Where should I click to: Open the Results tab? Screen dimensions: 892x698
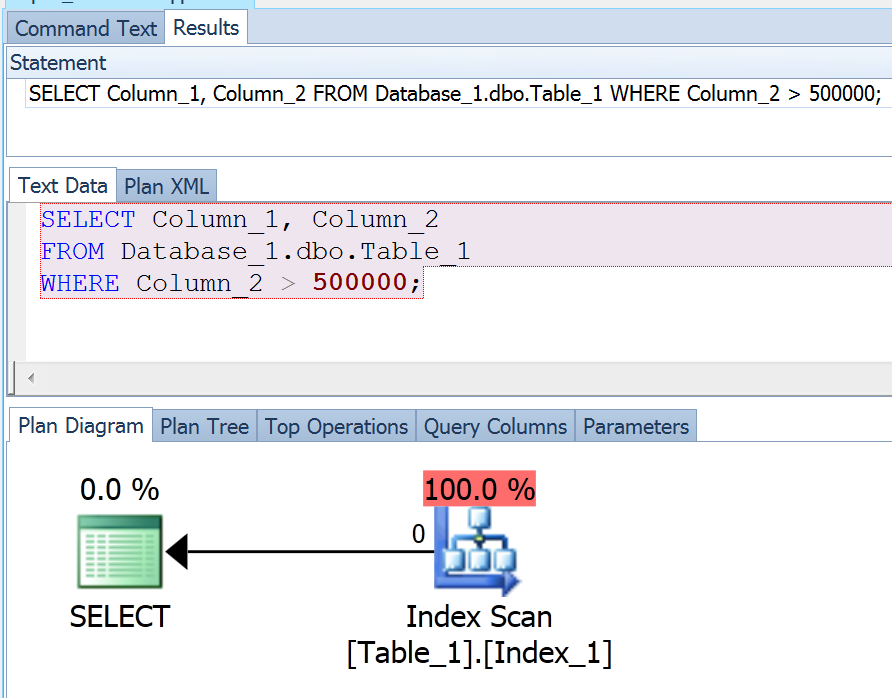206,28
